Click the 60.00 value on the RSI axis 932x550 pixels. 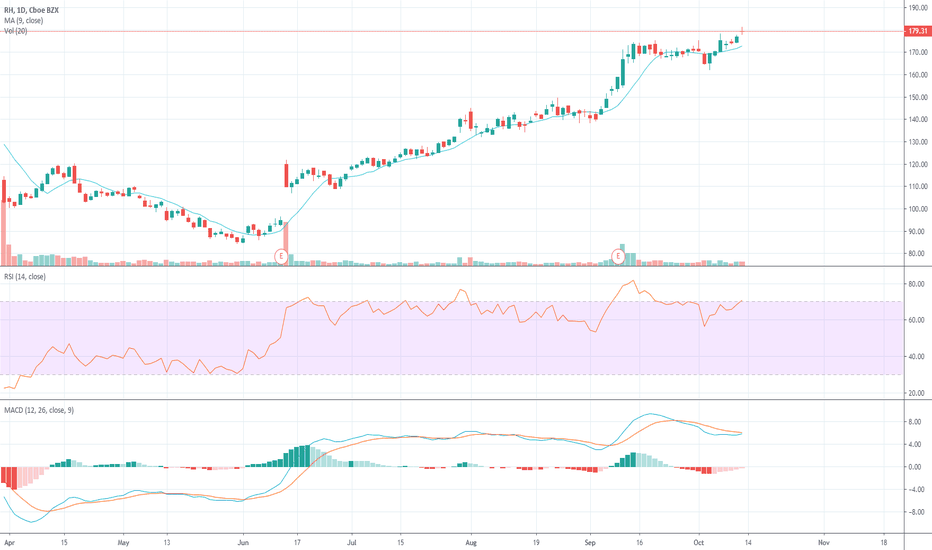coord(918,320)
